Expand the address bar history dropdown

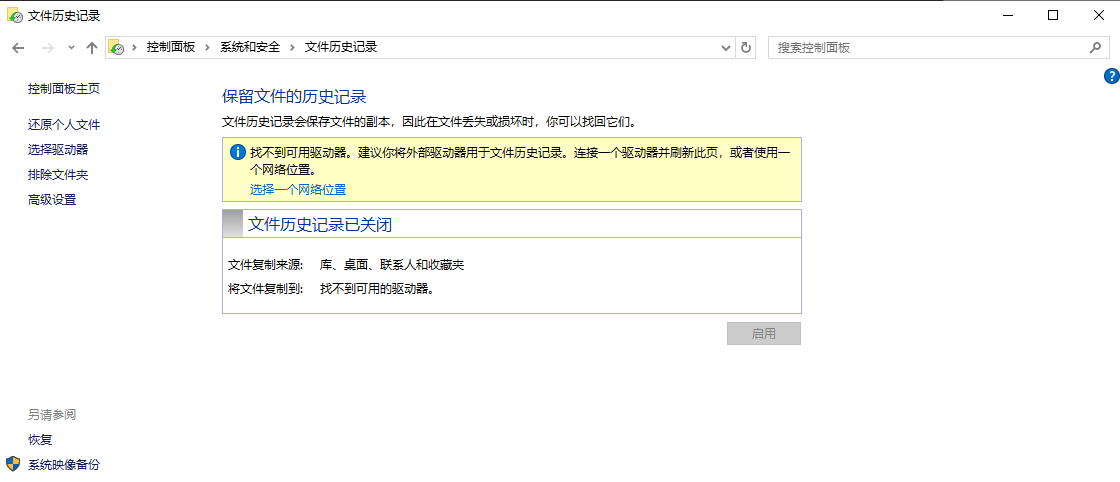pos(727,47)
